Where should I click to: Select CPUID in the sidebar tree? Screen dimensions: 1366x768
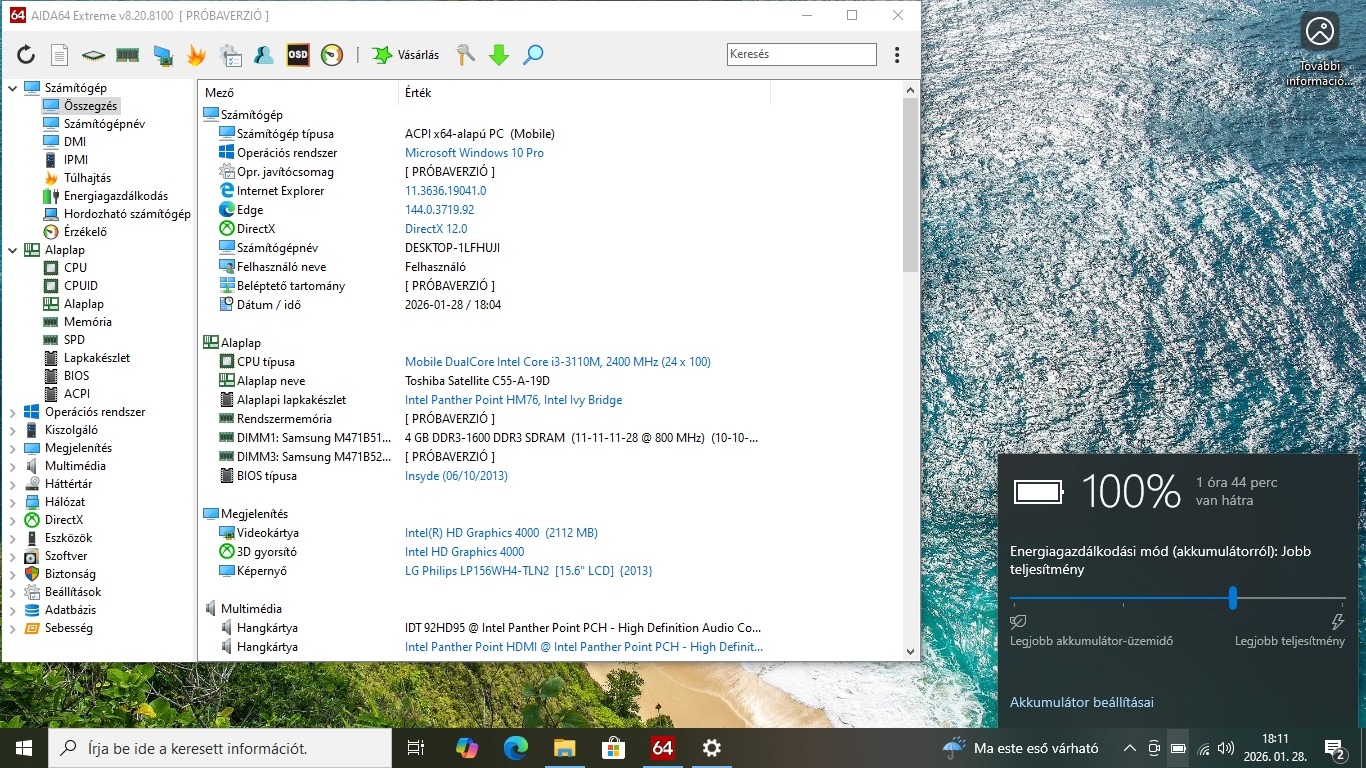[x=81, y=286]
